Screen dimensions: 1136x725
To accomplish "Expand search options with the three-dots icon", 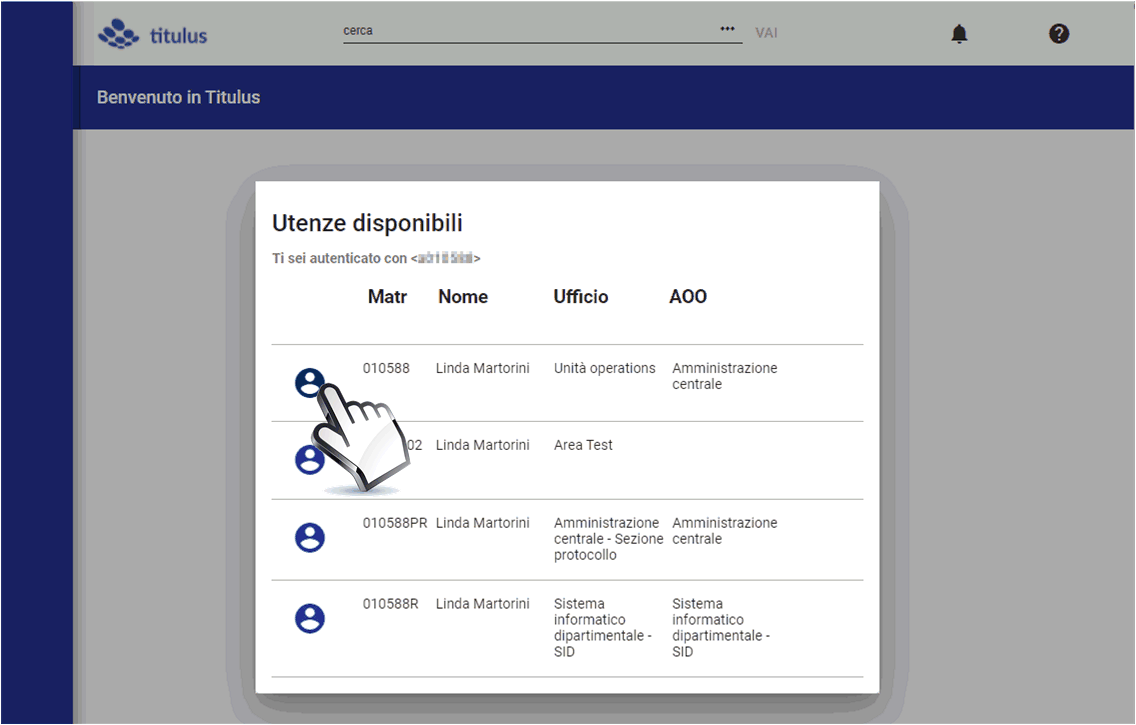I will 727,30.
